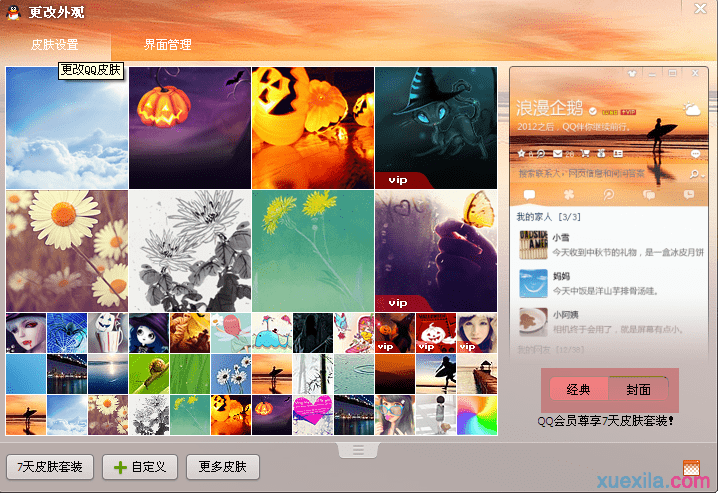Click the magnifier search icon in preview
Viewport: 718px width, 493px height.
[x=692, y=174]
